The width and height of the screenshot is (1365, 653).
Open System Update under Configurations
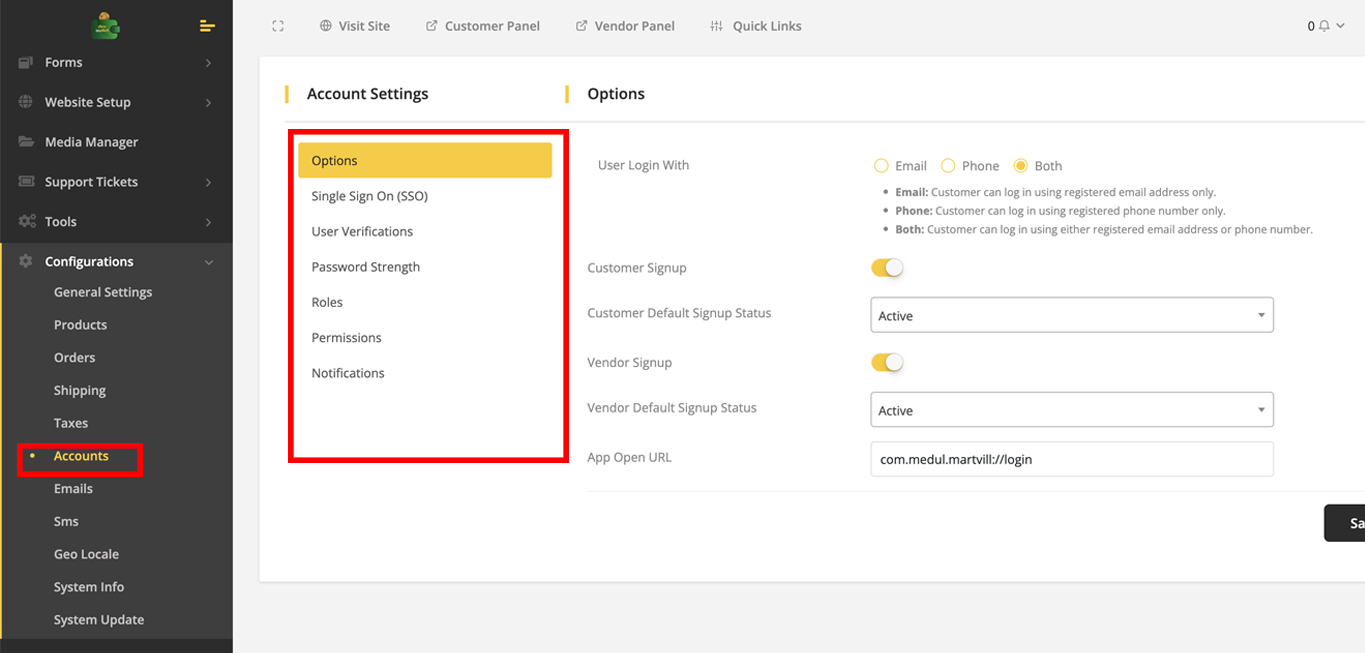pyautogui.click(x=99, y=619)
